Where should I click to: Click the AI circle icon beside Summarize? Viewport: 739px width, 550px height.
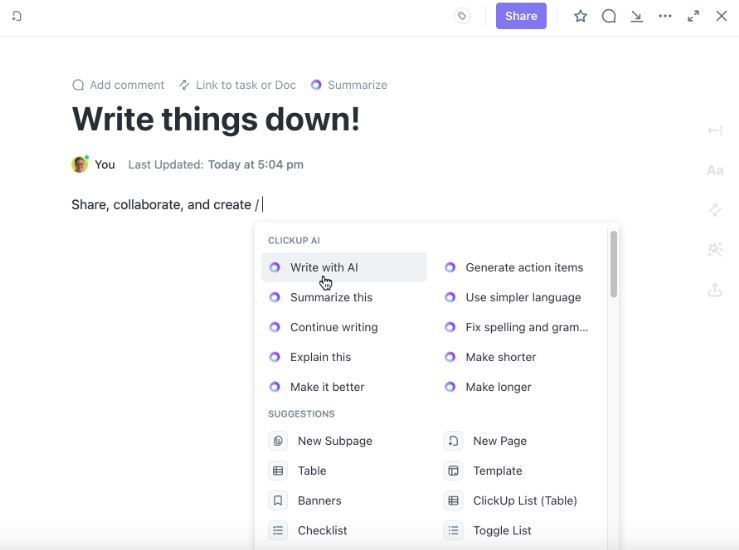(x=316, y=85)
